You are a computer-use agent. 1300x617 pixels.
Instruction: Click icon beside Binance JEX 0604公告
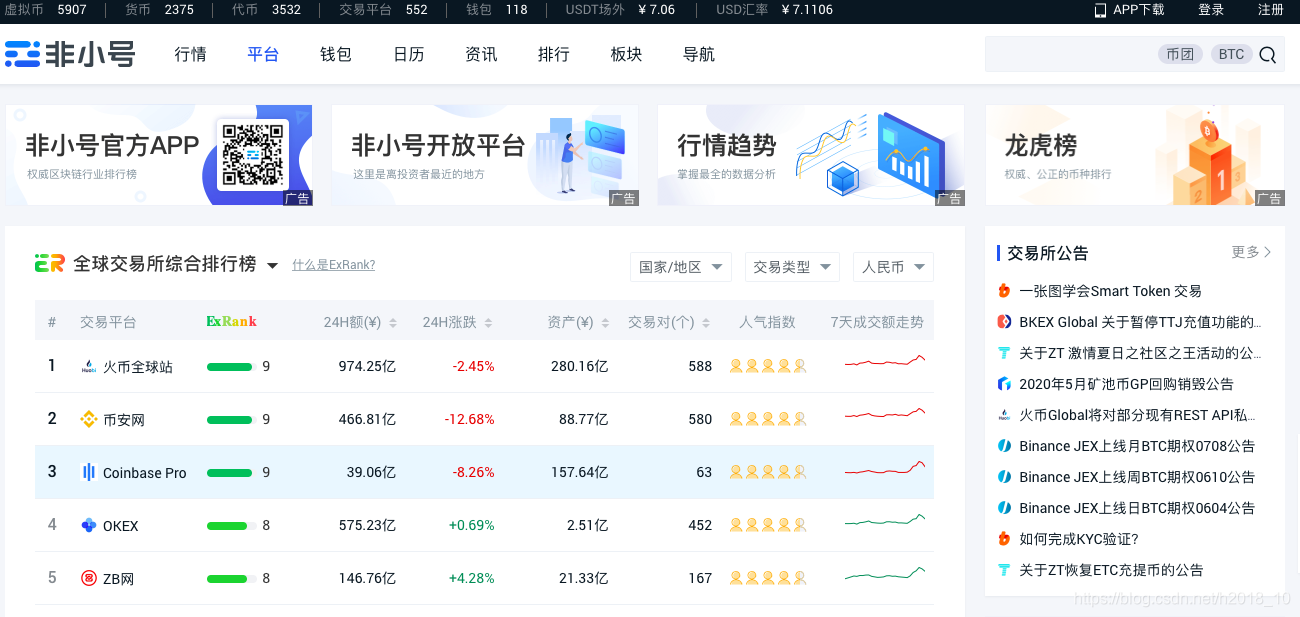click(x=1005, y=508)
